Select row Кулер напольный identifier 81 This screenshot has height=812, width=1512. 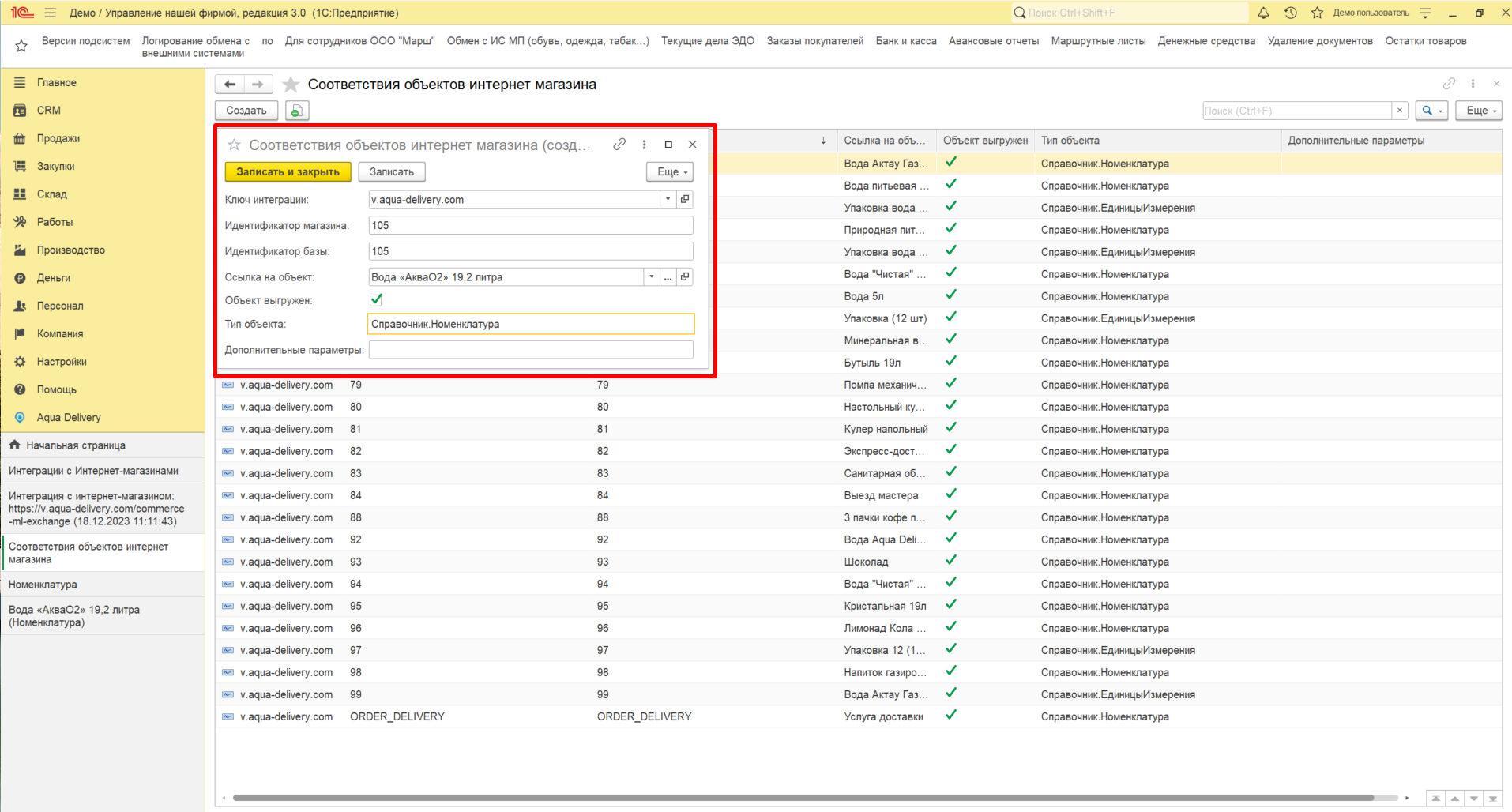[858, 429]
